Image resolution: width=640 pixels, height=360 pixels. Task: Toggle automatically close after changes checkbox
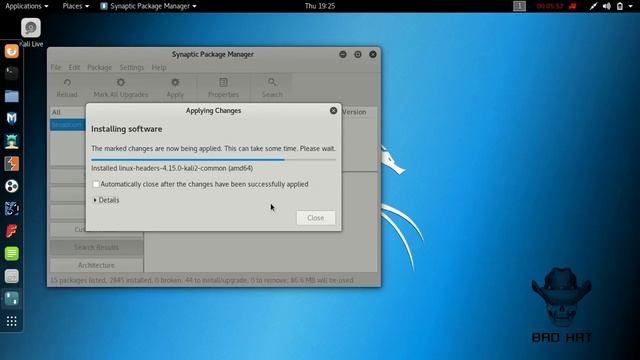(x=96, y=184)
